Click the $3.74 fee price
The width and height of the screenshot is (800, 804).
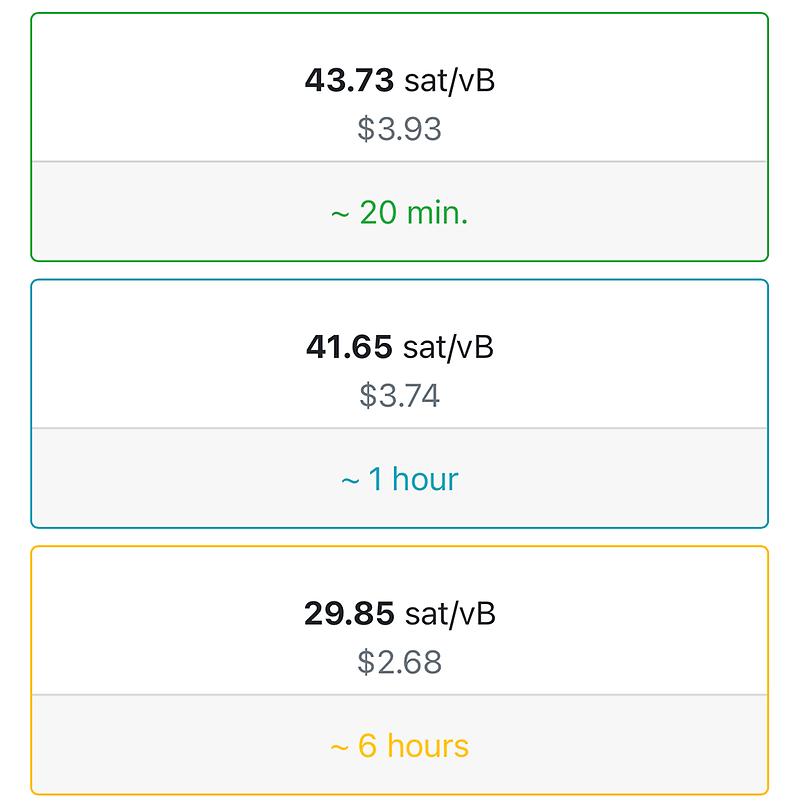(399, 396)
